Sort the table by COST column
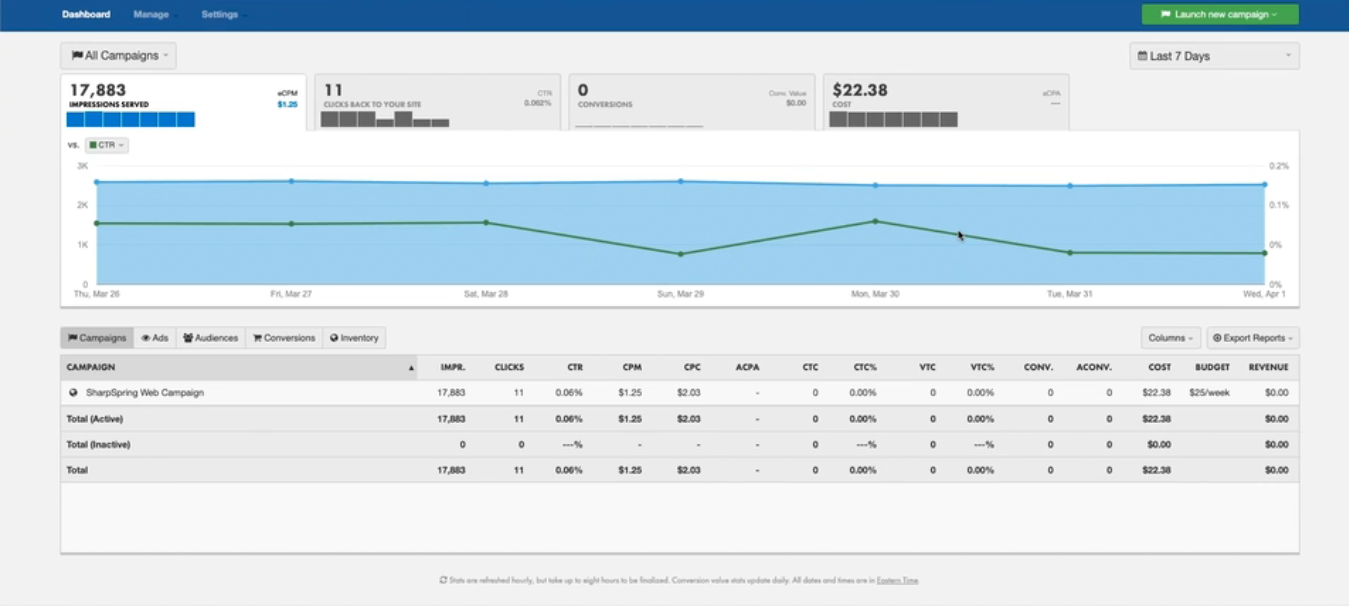1349x606 pixels. [1159, 368]
